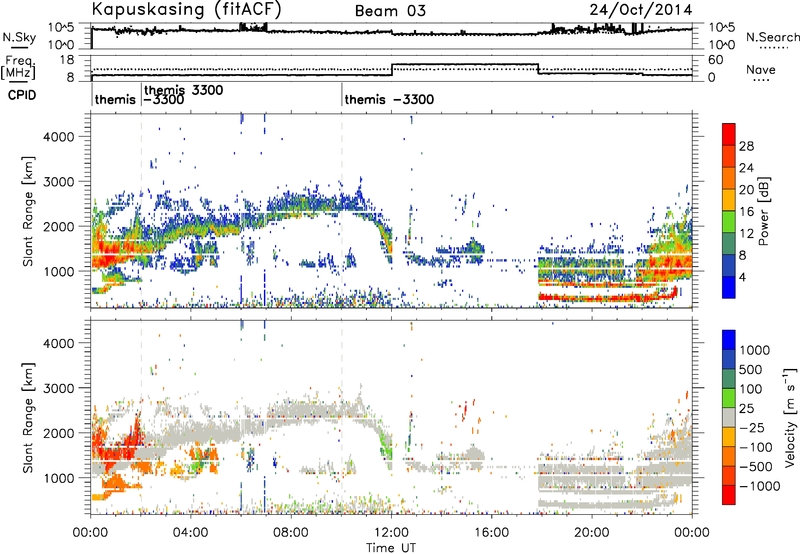
Task: Select the '20' tick on Power color bar
Action: coord(746,190)
